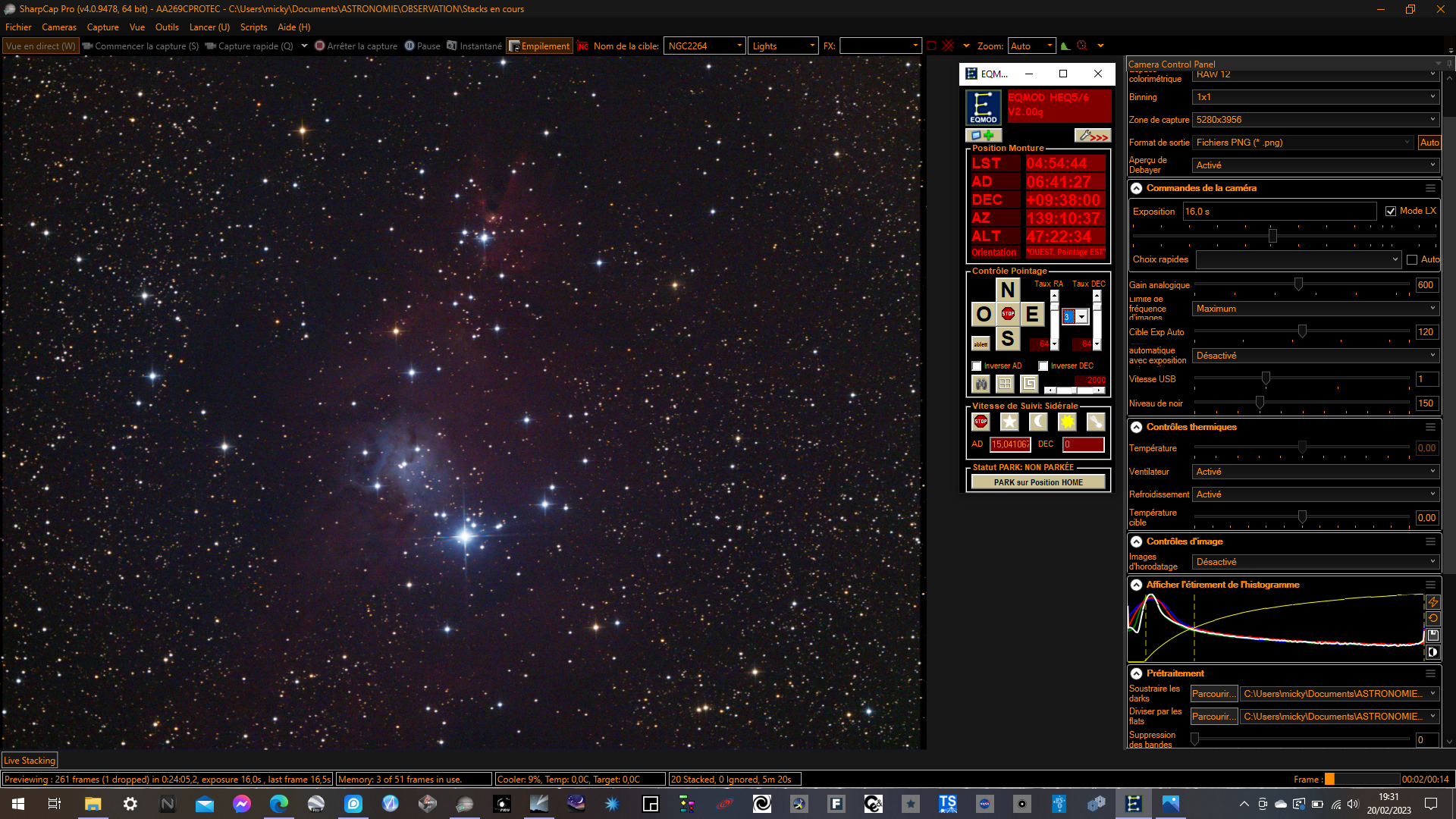
Task: Click the histogram save icon
Action: coord(1432,635)
